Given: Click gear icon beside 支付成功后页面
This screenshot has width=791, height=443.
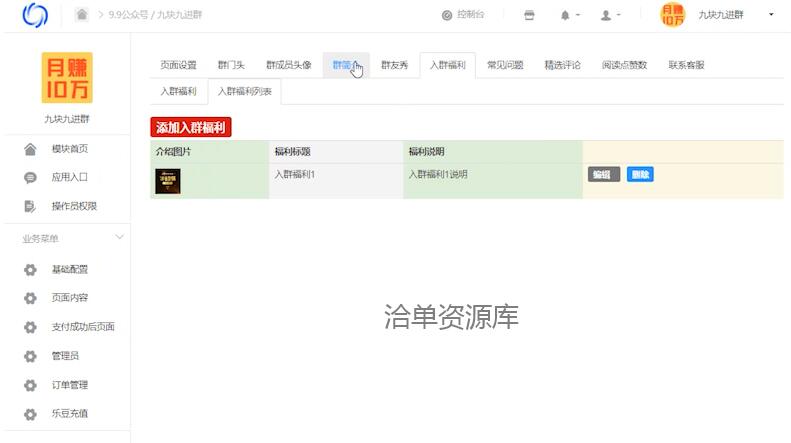Looking at the screenshot, I should pos(30,327).
